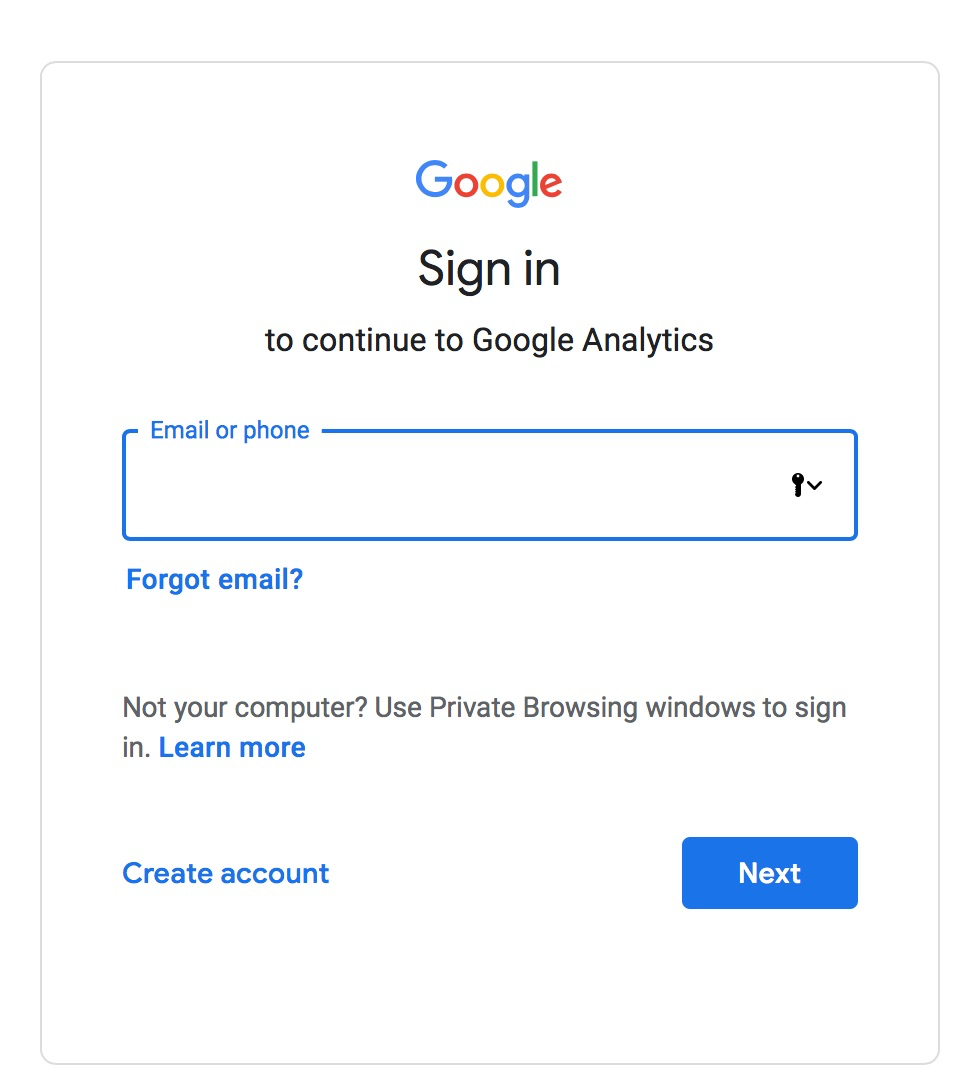Click the Google logo
Viewport: 968px width, 1084px height.
489,182
